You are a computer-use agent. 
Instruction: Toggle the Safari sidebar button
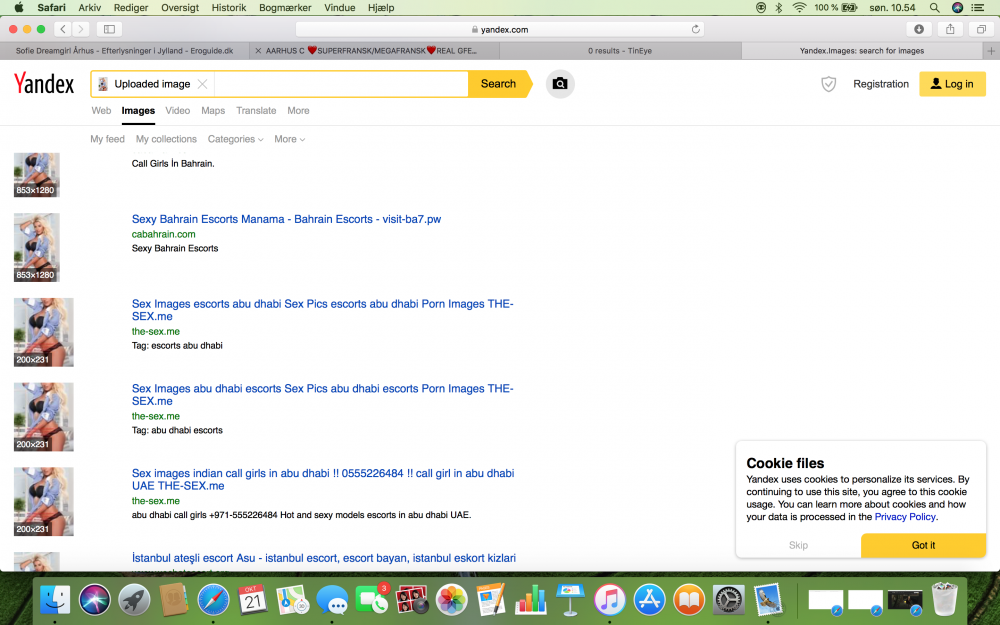point(109,29)
